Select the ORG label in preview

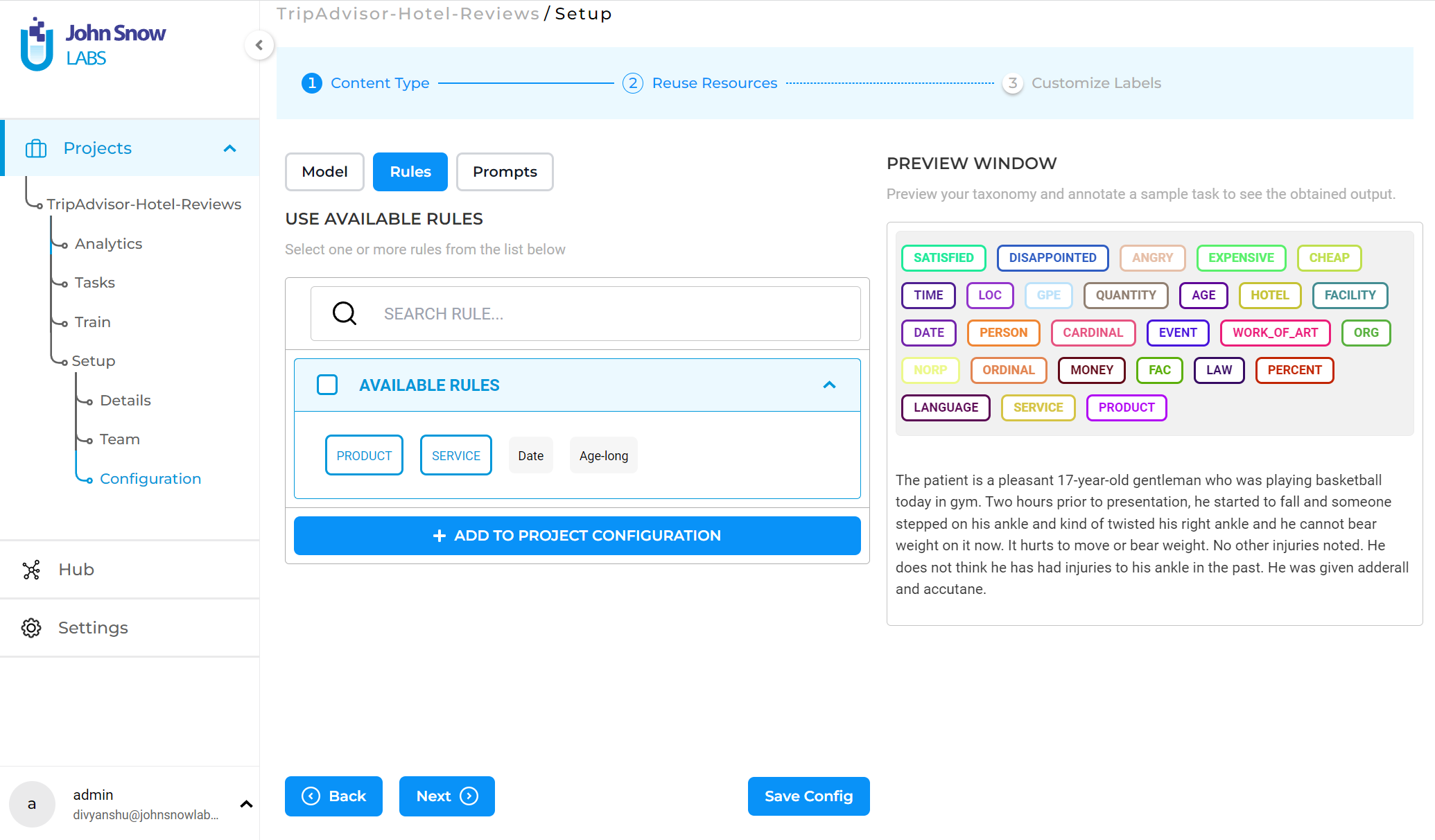tap(1366, 333)
